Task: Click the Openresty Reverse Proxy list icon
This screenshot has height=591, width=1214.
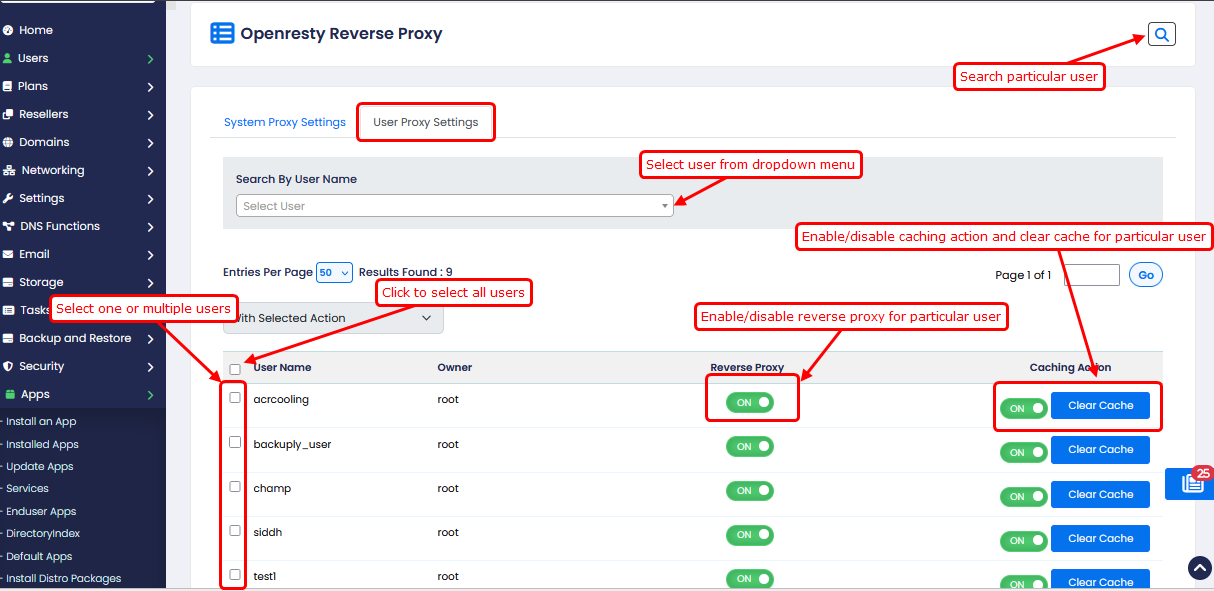Action: pos(222,33)
